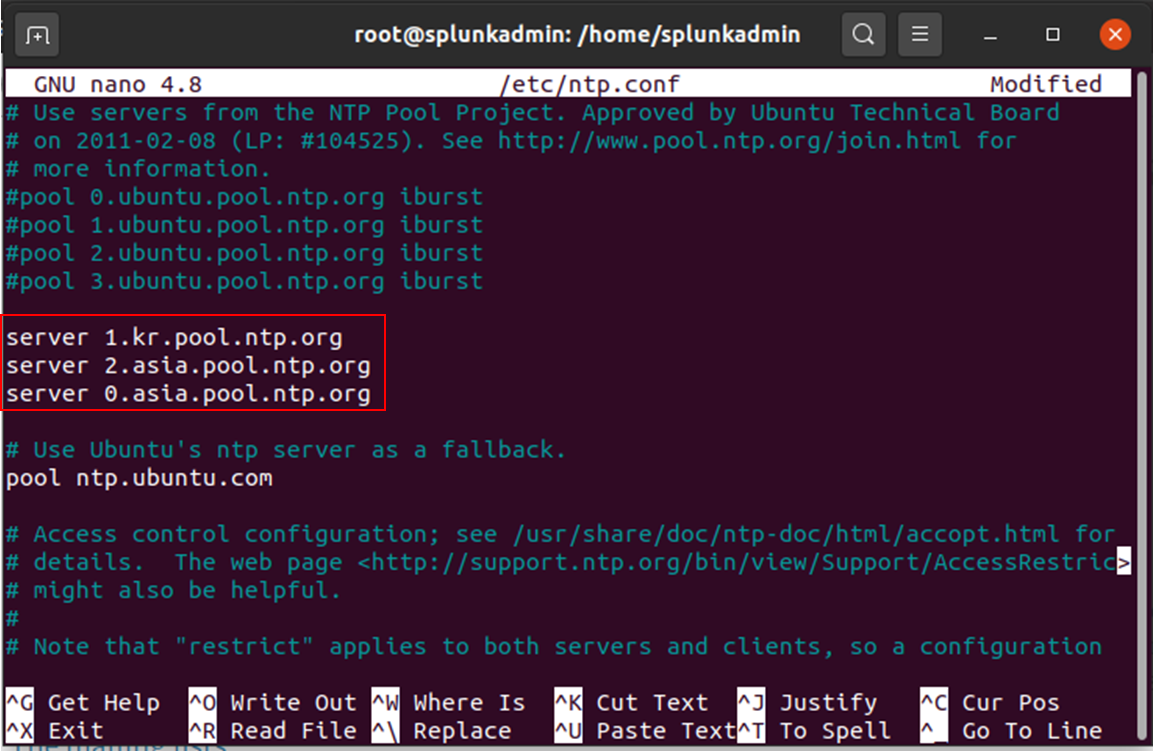Click the '^X Exit' shortcut
Image resolution: width=1153 pixels, height=751 pixels.
point(55,730)
